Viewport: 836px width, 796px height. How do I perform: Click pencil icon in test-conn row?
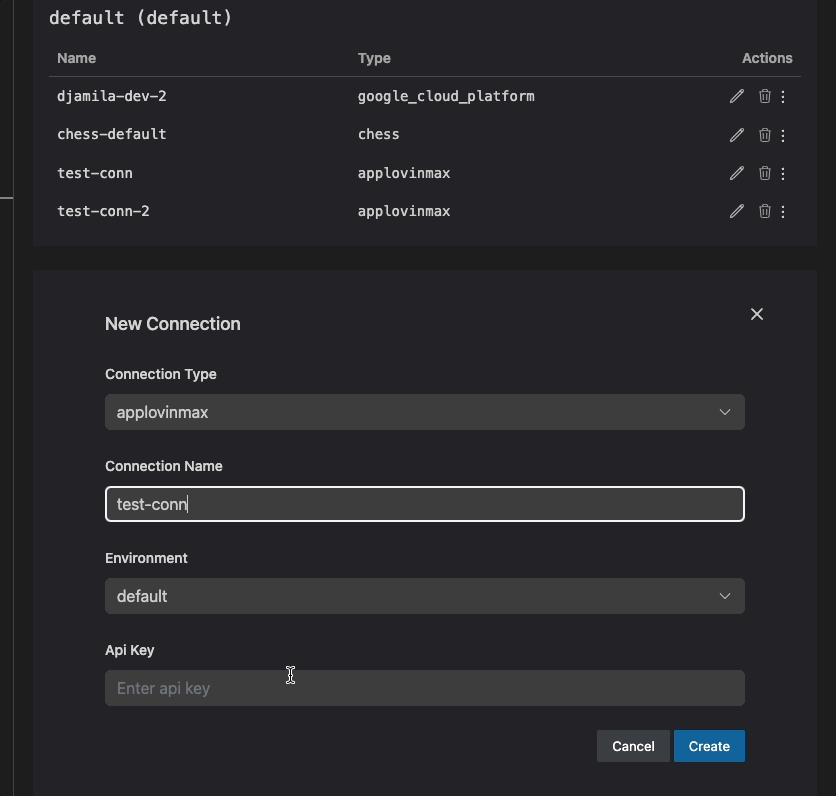[736, 173]
